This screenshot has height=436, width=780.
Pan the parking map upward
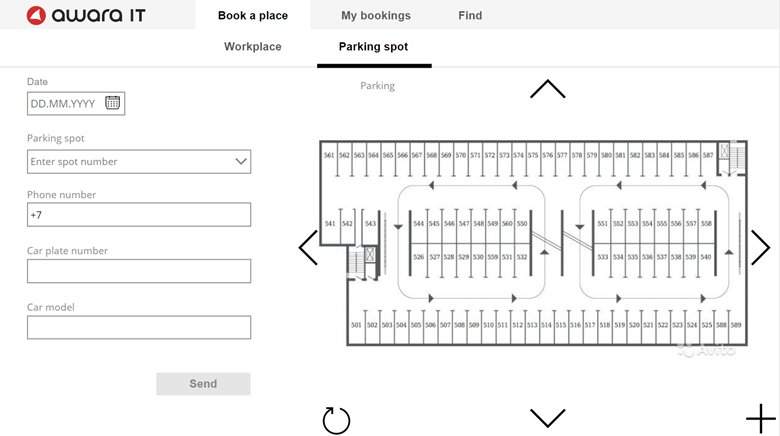(548, 89)
